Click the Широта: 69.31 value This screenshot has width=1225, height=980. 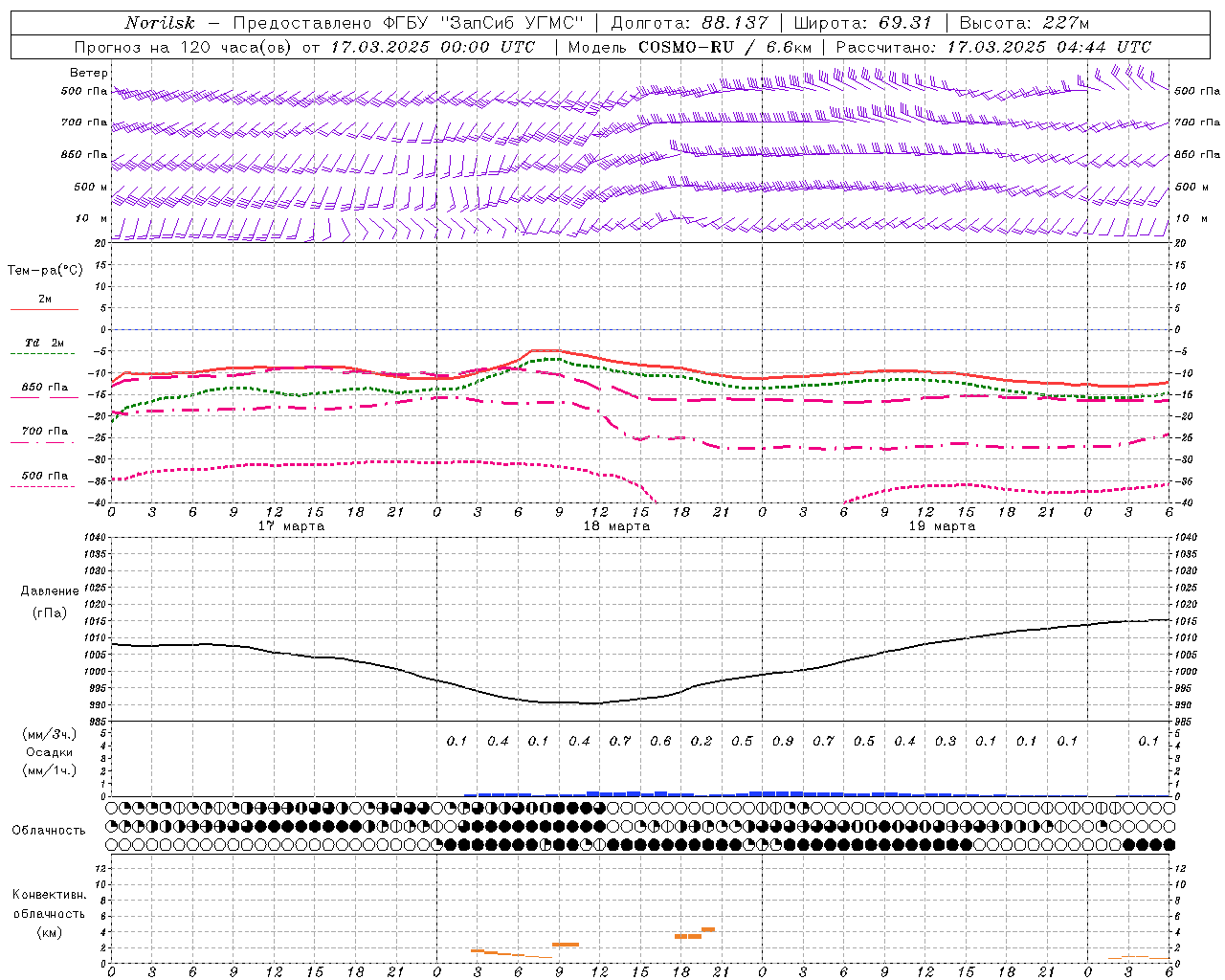coord(862,23)
